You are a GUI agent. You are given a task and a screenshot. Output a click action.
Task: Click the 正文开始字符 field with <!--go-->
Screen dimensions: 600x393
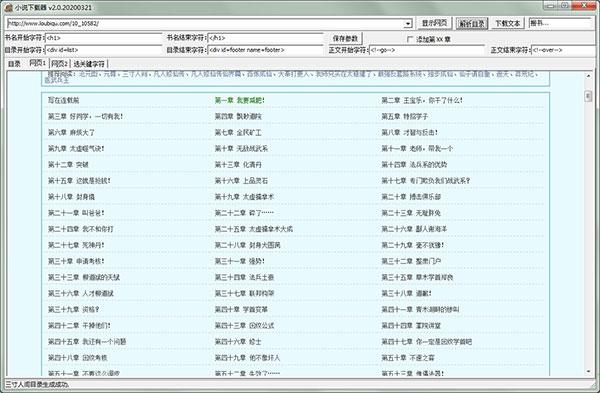click(x=427, y=50)
